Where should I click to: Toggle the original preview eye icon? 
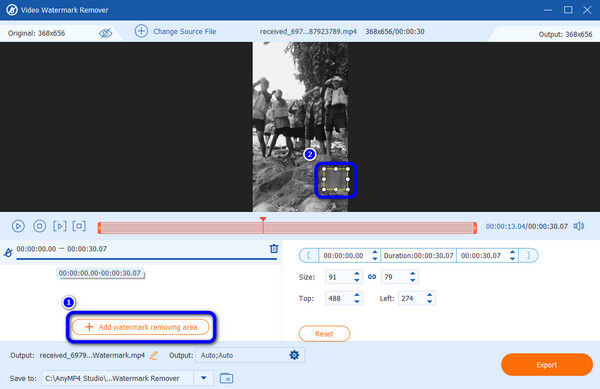(x=105, y=33)
